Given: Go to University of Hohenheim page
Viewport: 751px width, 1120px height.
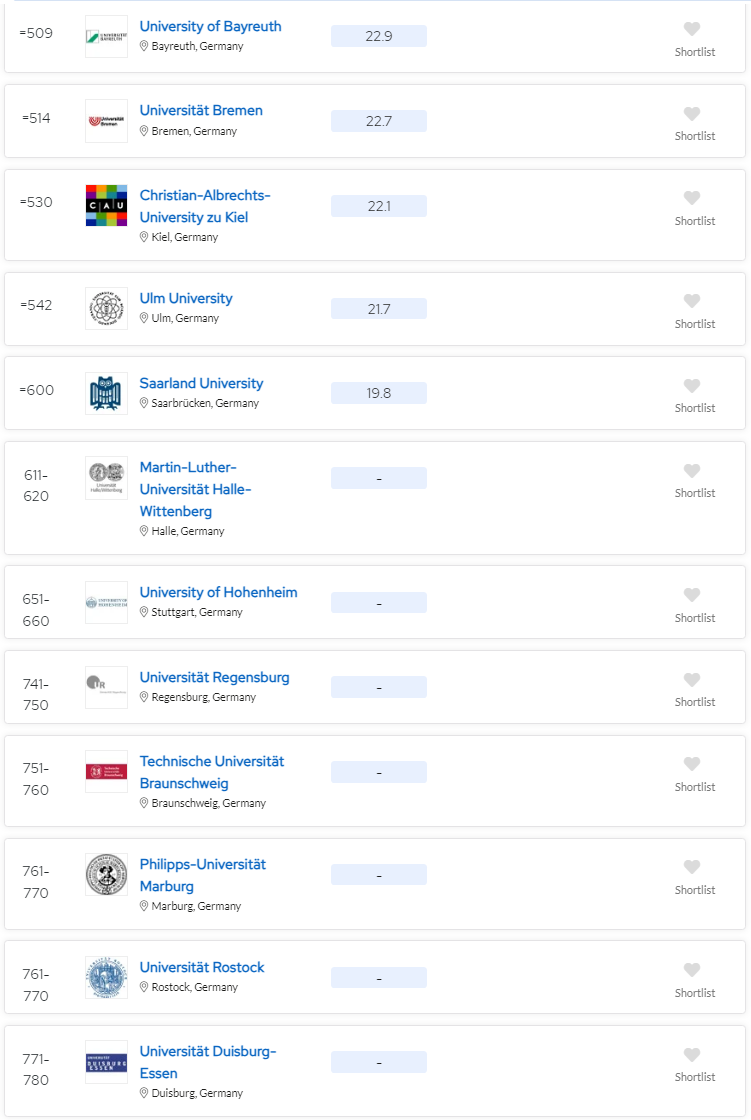Looking at the screenshot, I should coord(218,592).
